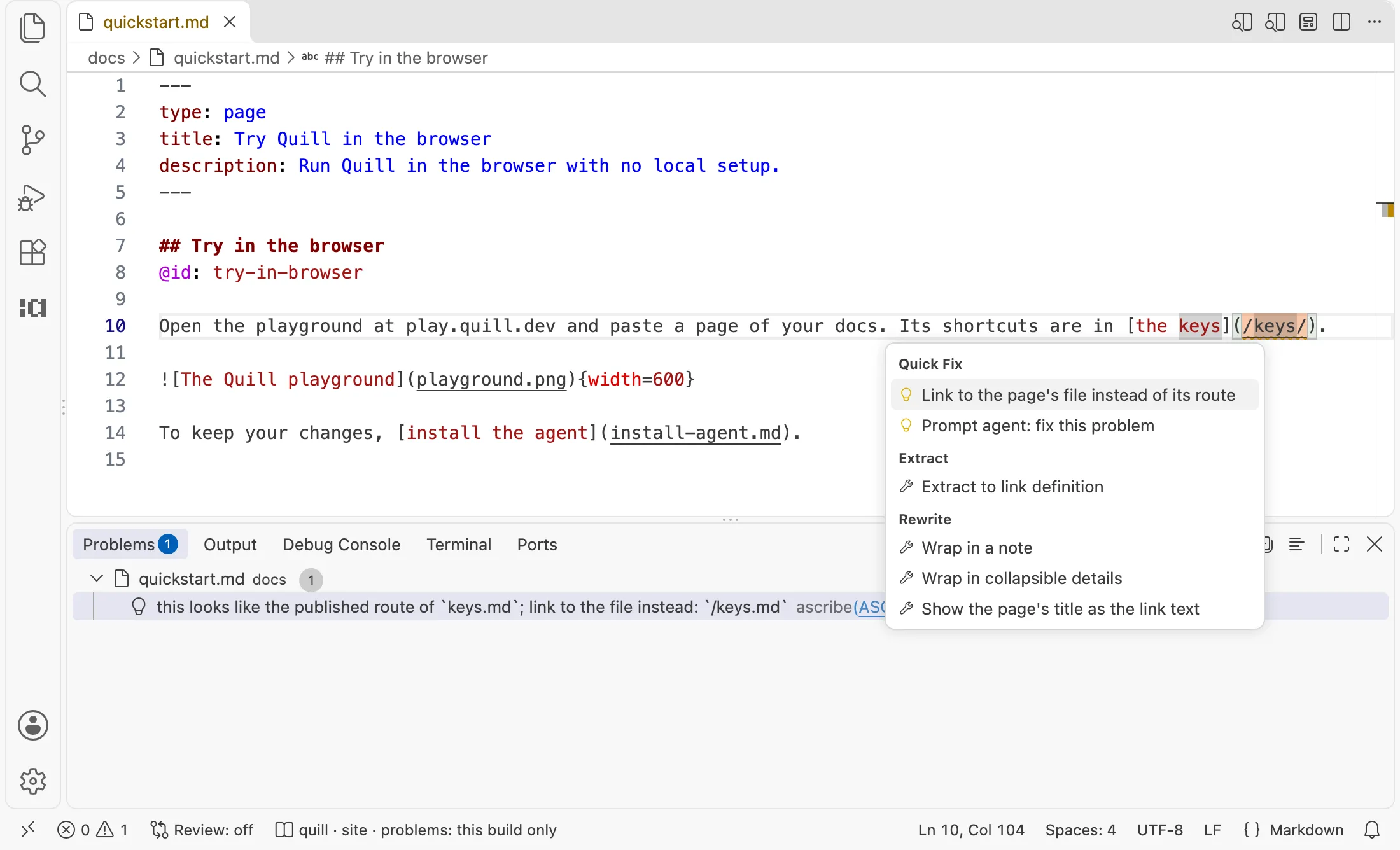
Task: Open the editor More Actions ellipsis
Action: [x=1375, y=22]
